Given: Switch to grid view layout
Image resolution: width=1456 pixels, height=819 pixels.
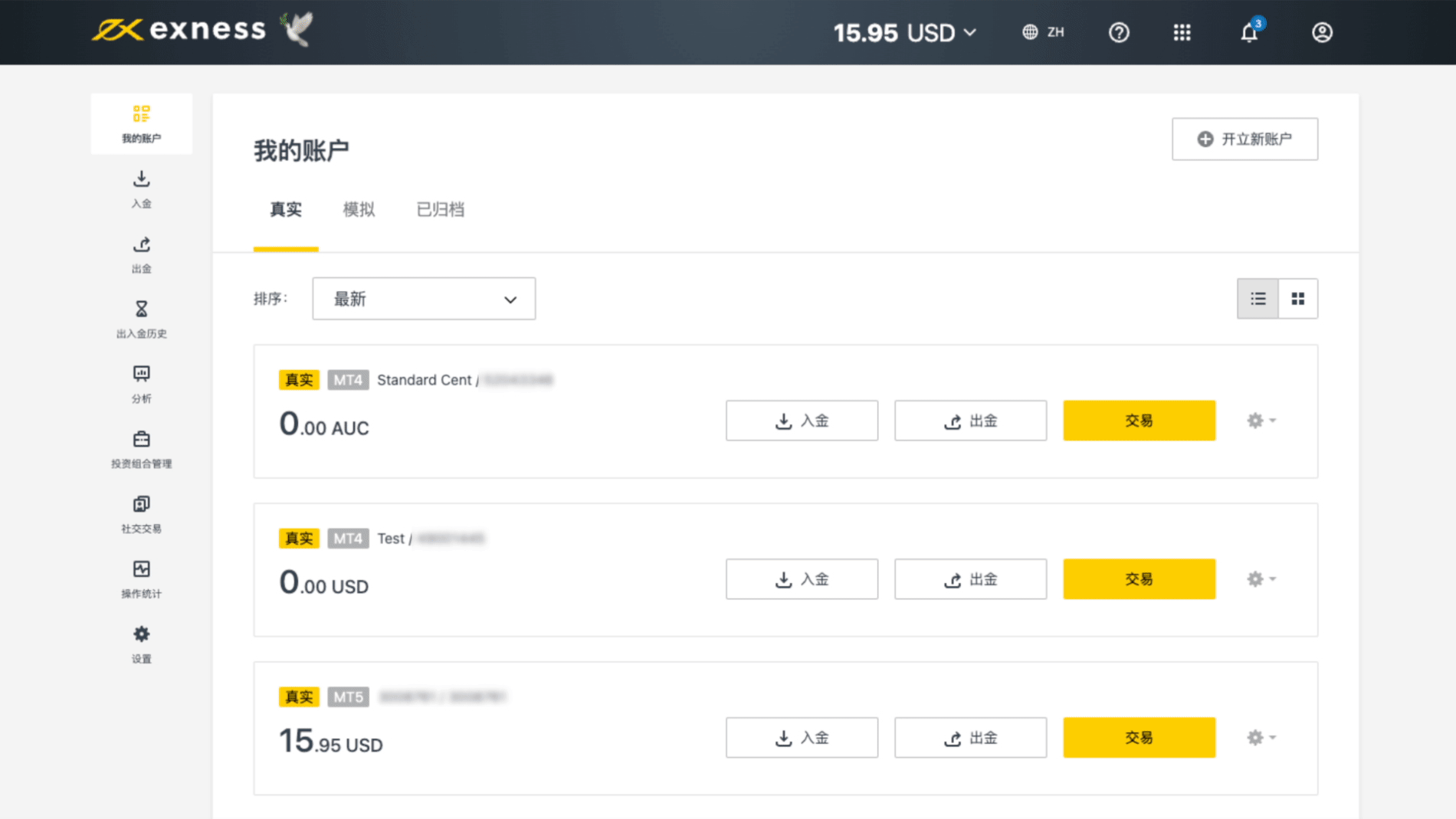Looking at the screenshot, I should (x=1298, y=299).
